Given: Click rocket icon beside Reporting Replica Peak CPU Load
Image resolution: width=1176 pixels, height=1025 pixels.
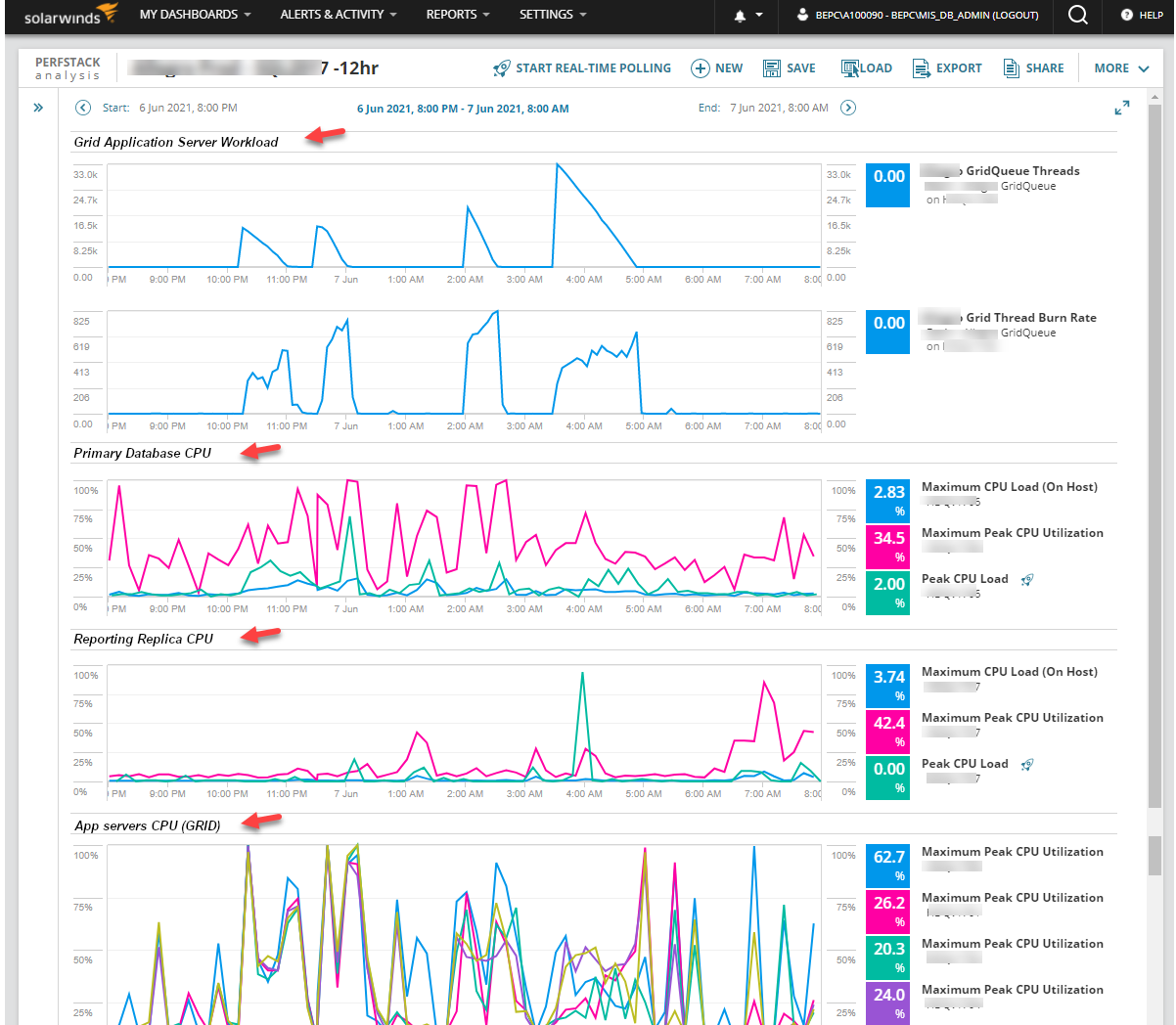Looking at the screenshot, I should pyautogui.click(x=1027, y=765).
